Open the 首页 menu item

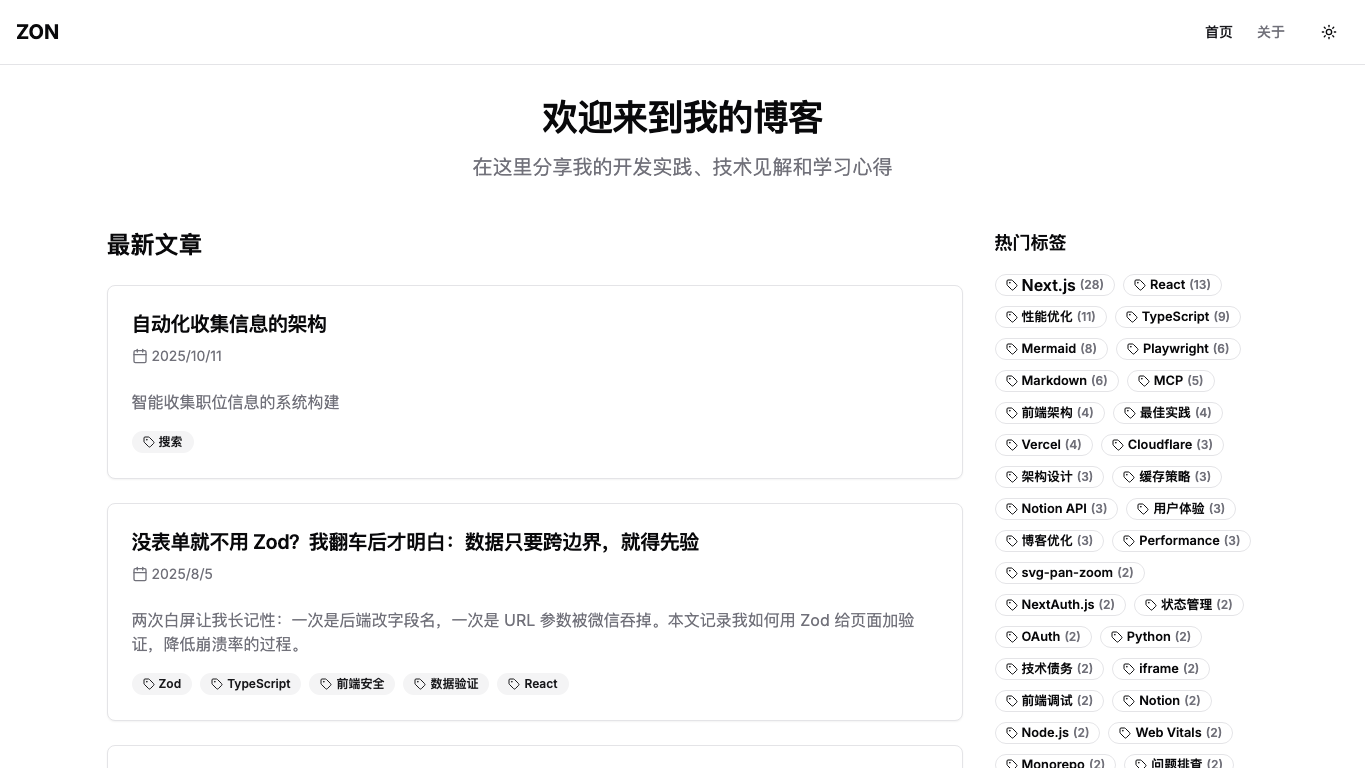click(1218, 32)
